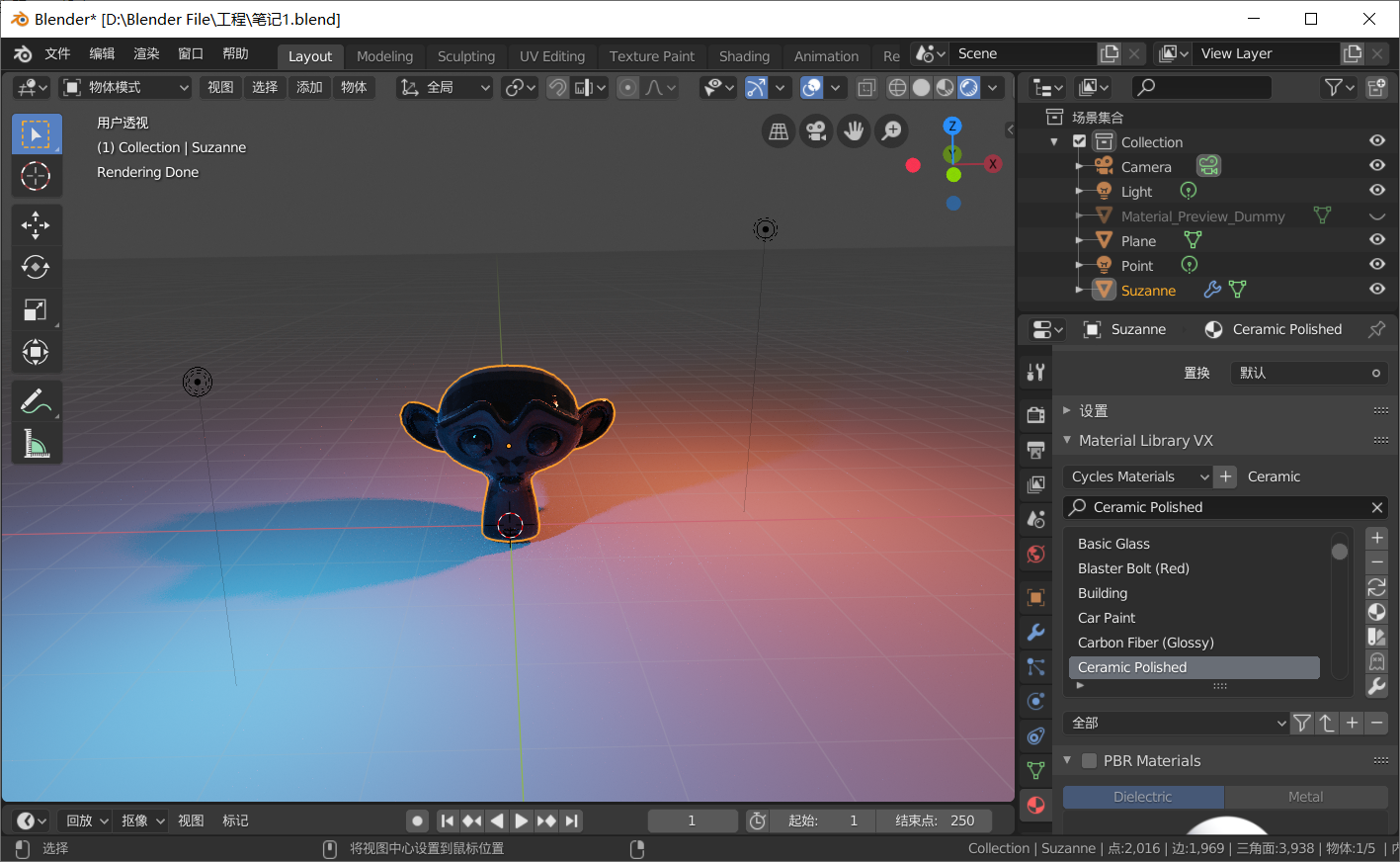Image resolution: width=1400 pixels, height=862 pixels.
Task: Hide the Camera in outliner
Action: [1376, 166]
